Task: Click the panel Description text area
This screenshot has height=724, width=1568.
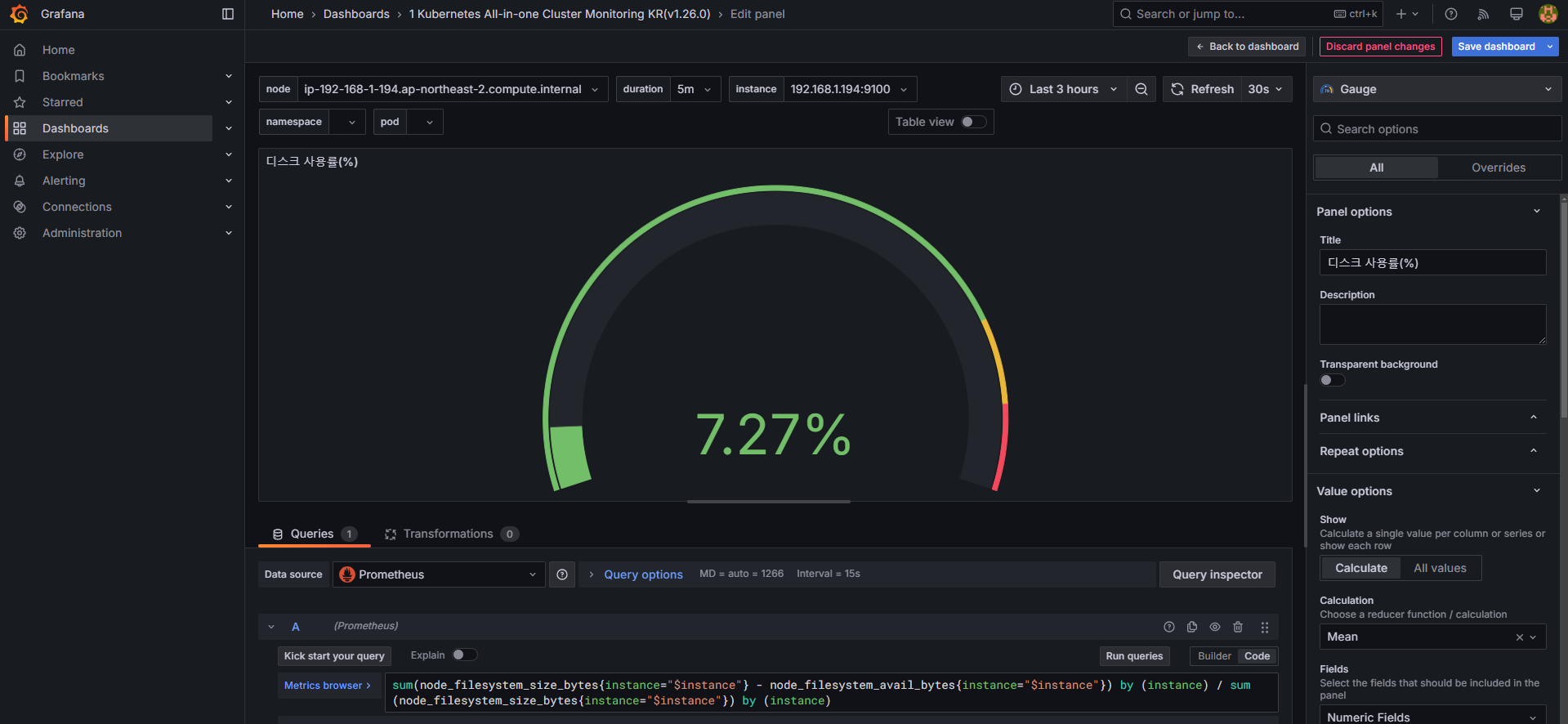Action: [x=1432, y=324]
